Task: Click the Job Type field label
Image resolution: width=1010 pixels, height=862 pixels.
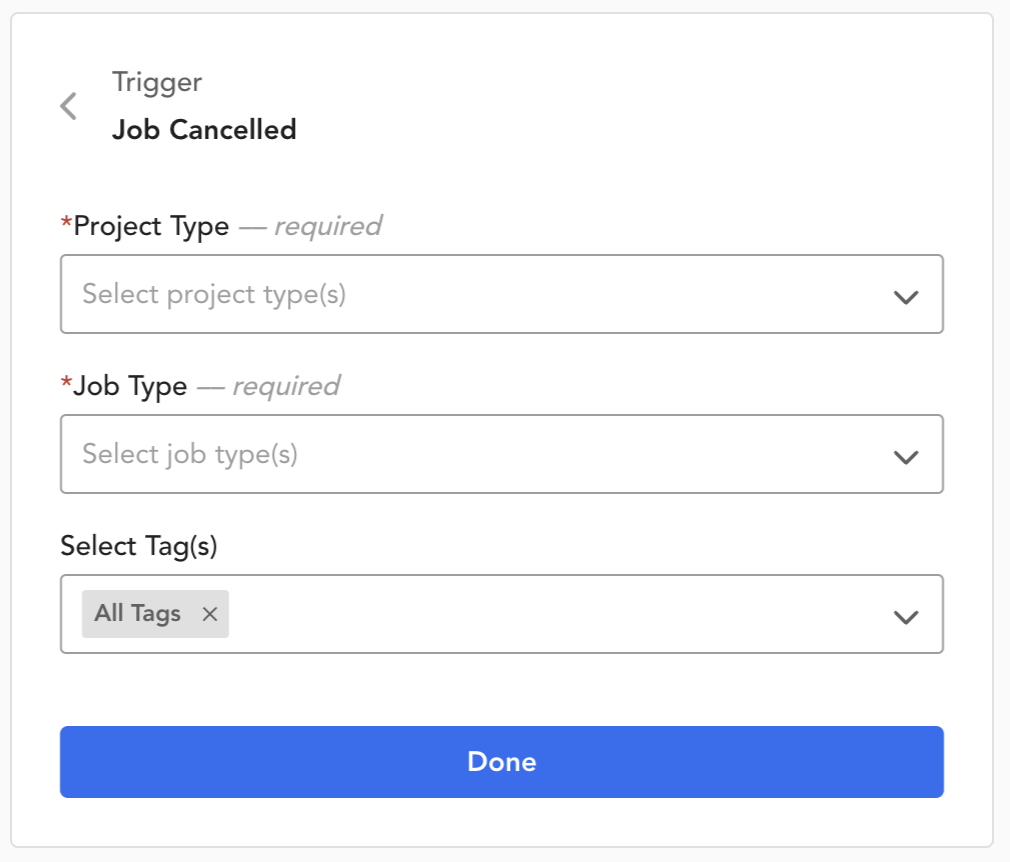Action: click(130, 387)
